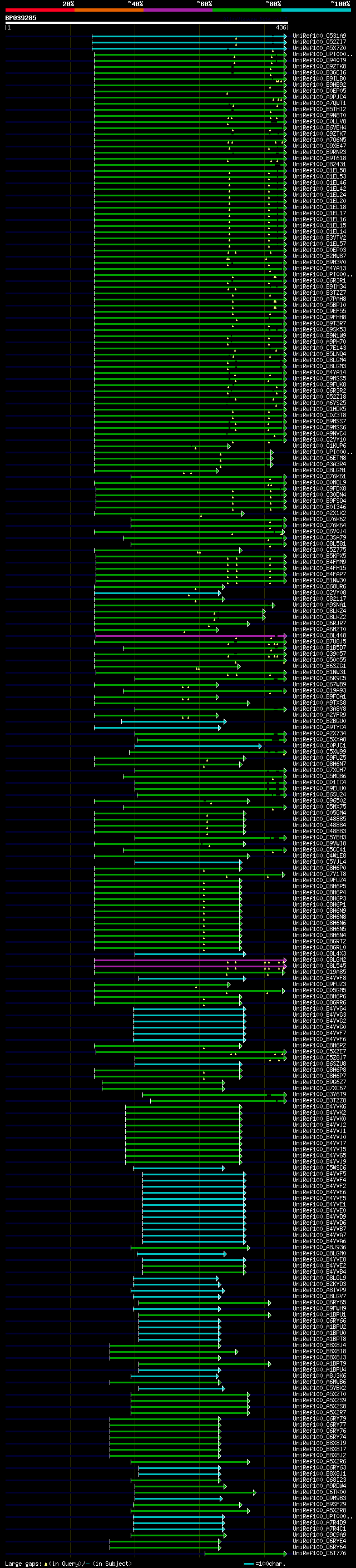Open hit UniRef100_Q52ZI7

coord(319,42)
